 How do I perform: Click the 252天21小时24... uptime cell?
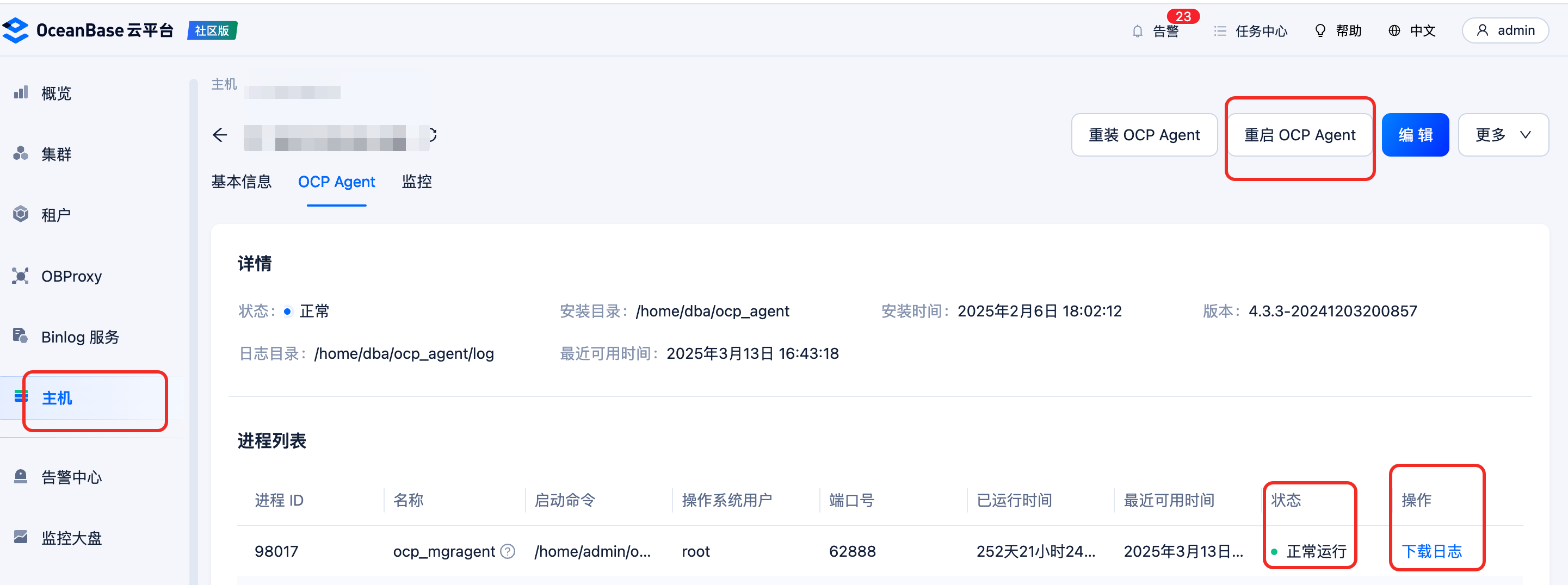coord(1035,551)
